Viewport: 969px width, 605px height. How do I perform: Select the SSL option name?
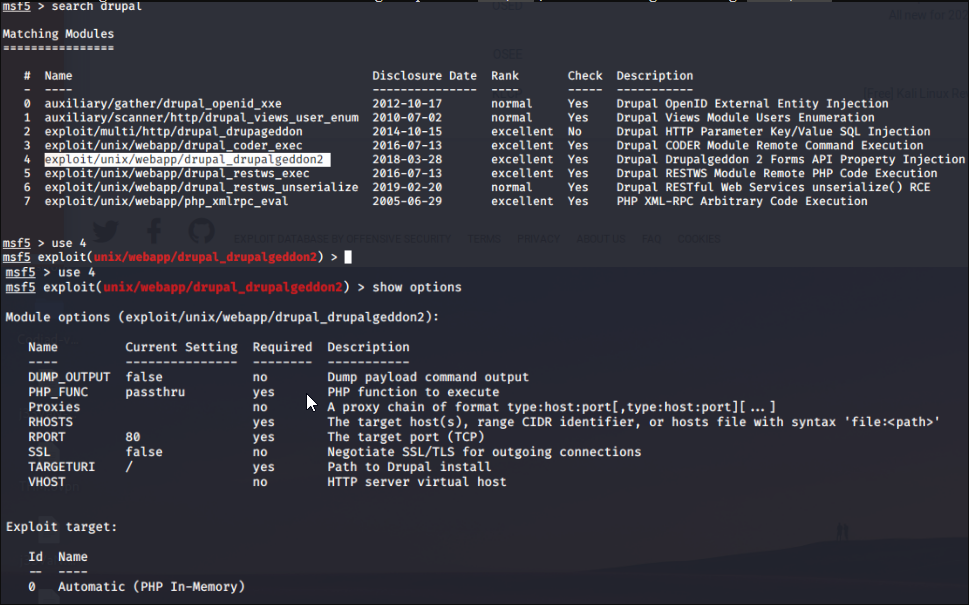39,452
